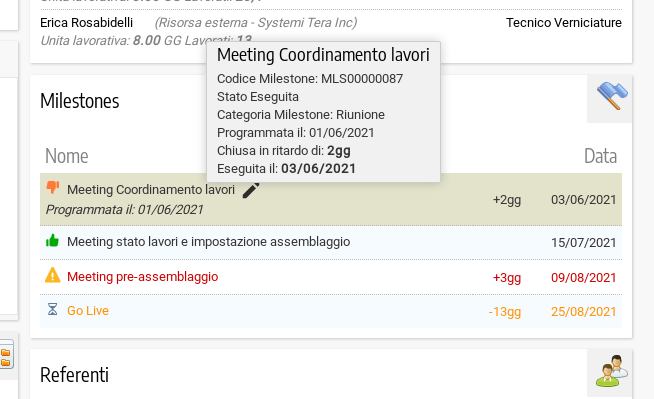Click the date 09/08/2021 in red

click(x=584, y=278)
